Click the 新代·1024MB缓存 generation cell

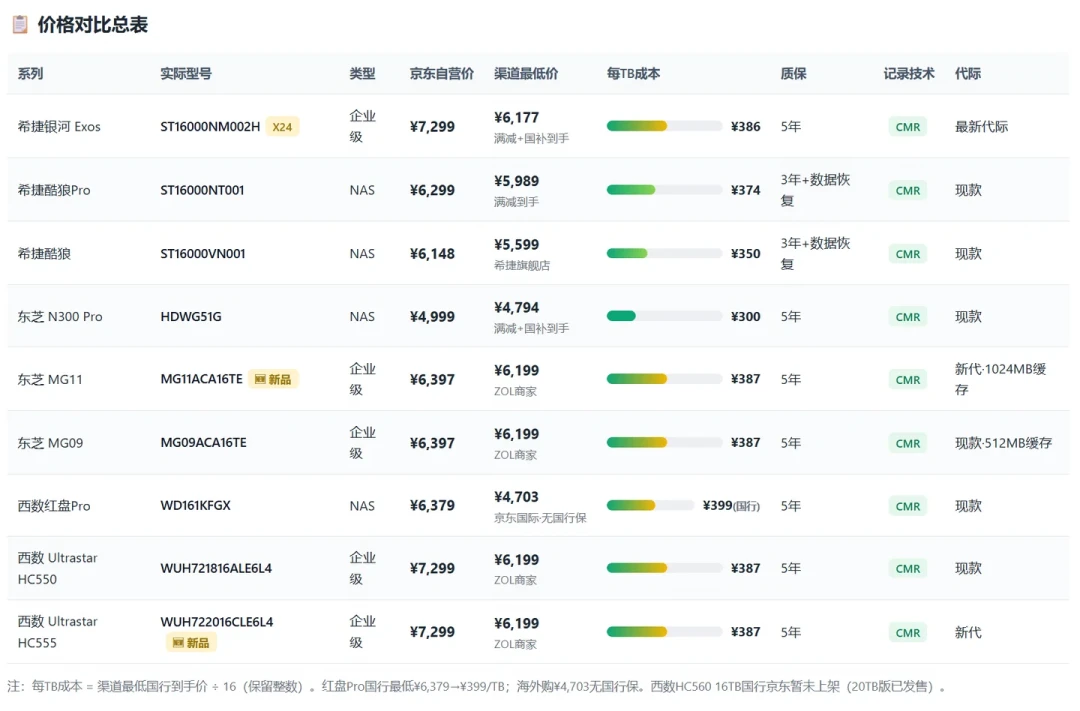pos(1000,379)
